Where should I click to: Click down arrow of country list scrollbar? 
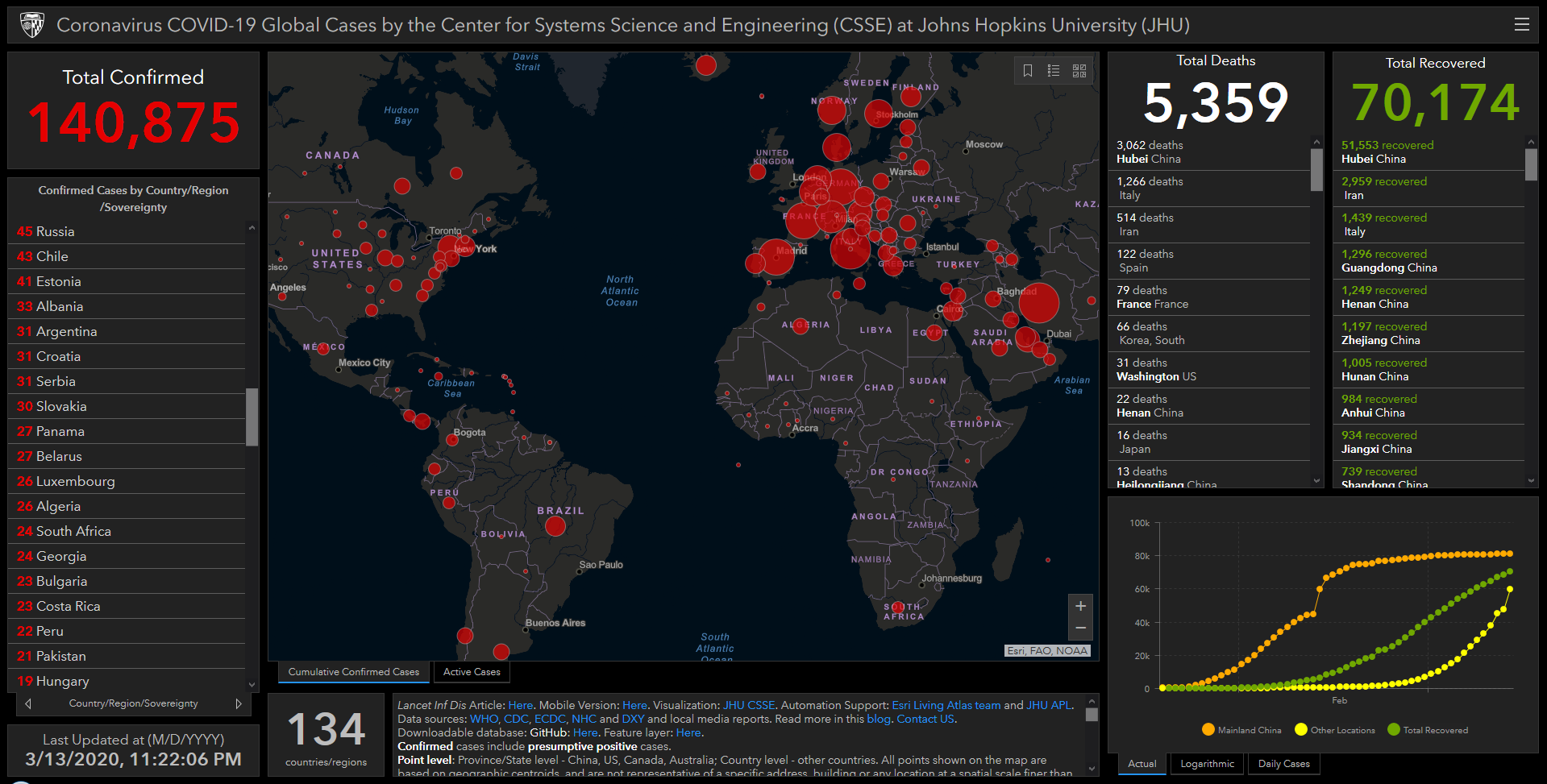click(252, 685)
